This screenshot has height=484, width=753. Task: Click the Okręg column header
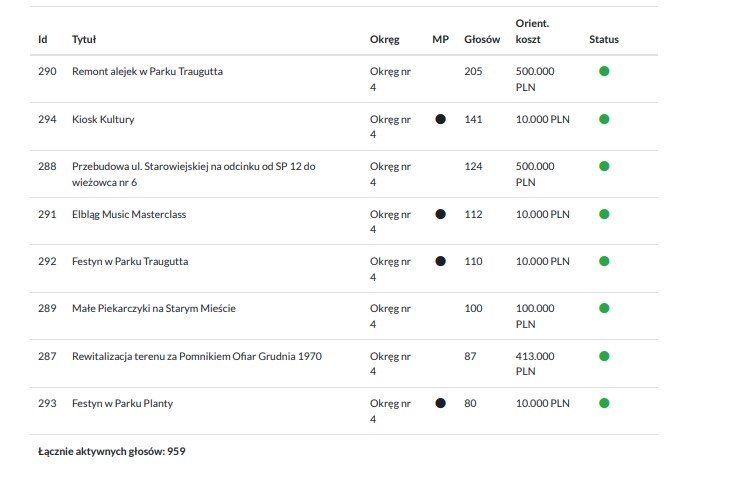[384, 40]
